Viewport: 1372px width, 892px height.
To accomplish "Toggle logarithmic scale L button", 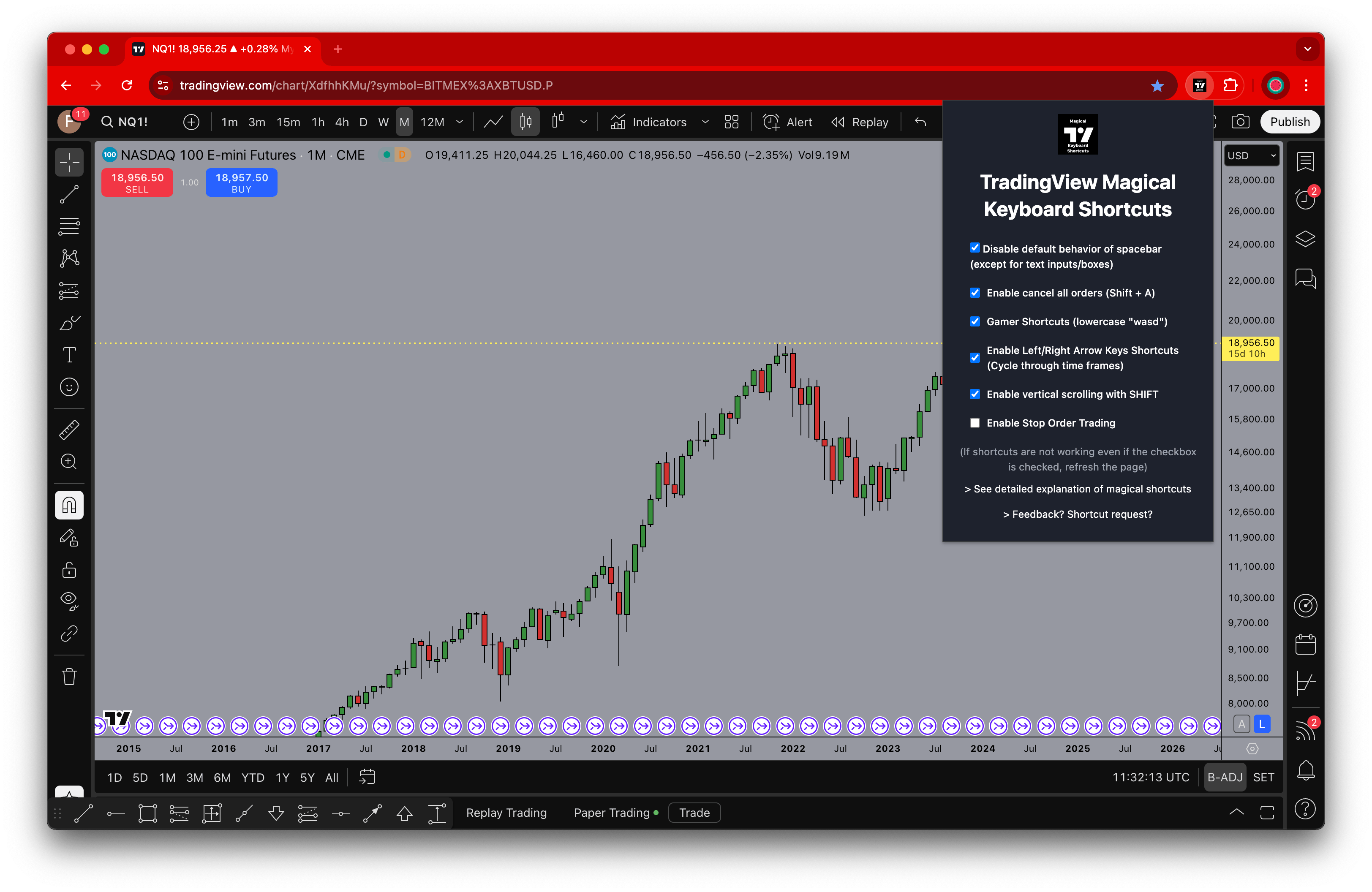I will tap(1262, 724).
